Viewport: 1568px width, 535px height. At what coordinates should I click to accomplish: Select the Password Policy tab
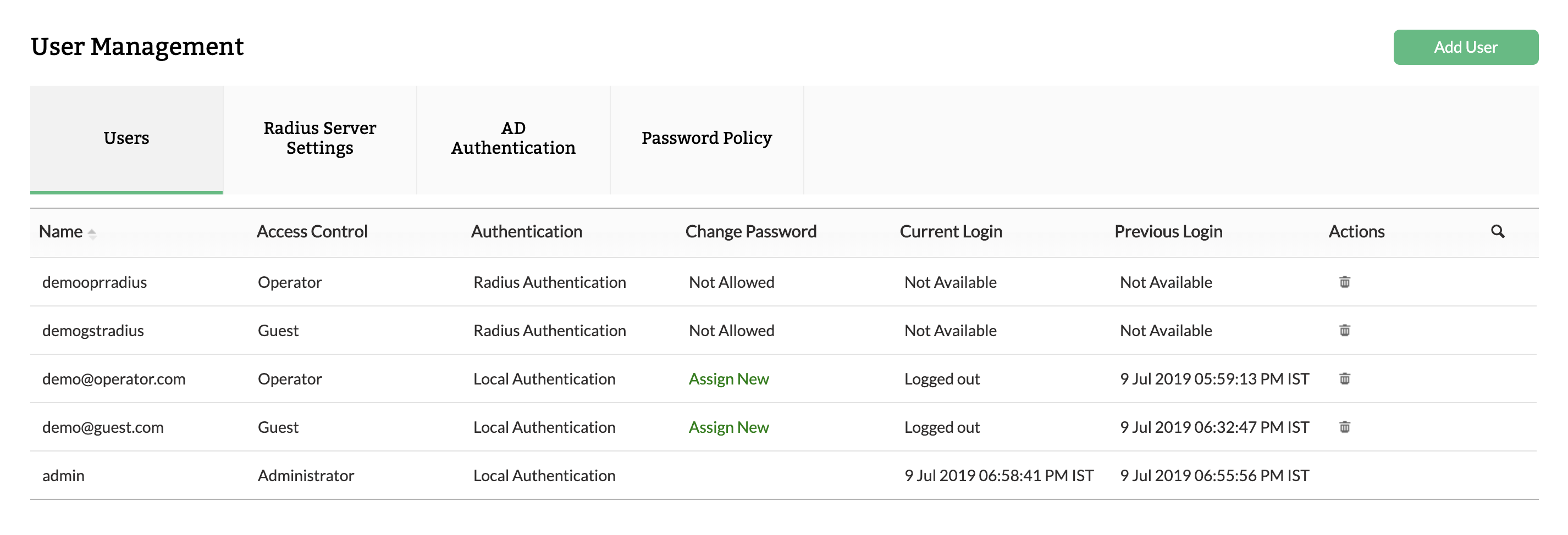[x=706, y=138]
